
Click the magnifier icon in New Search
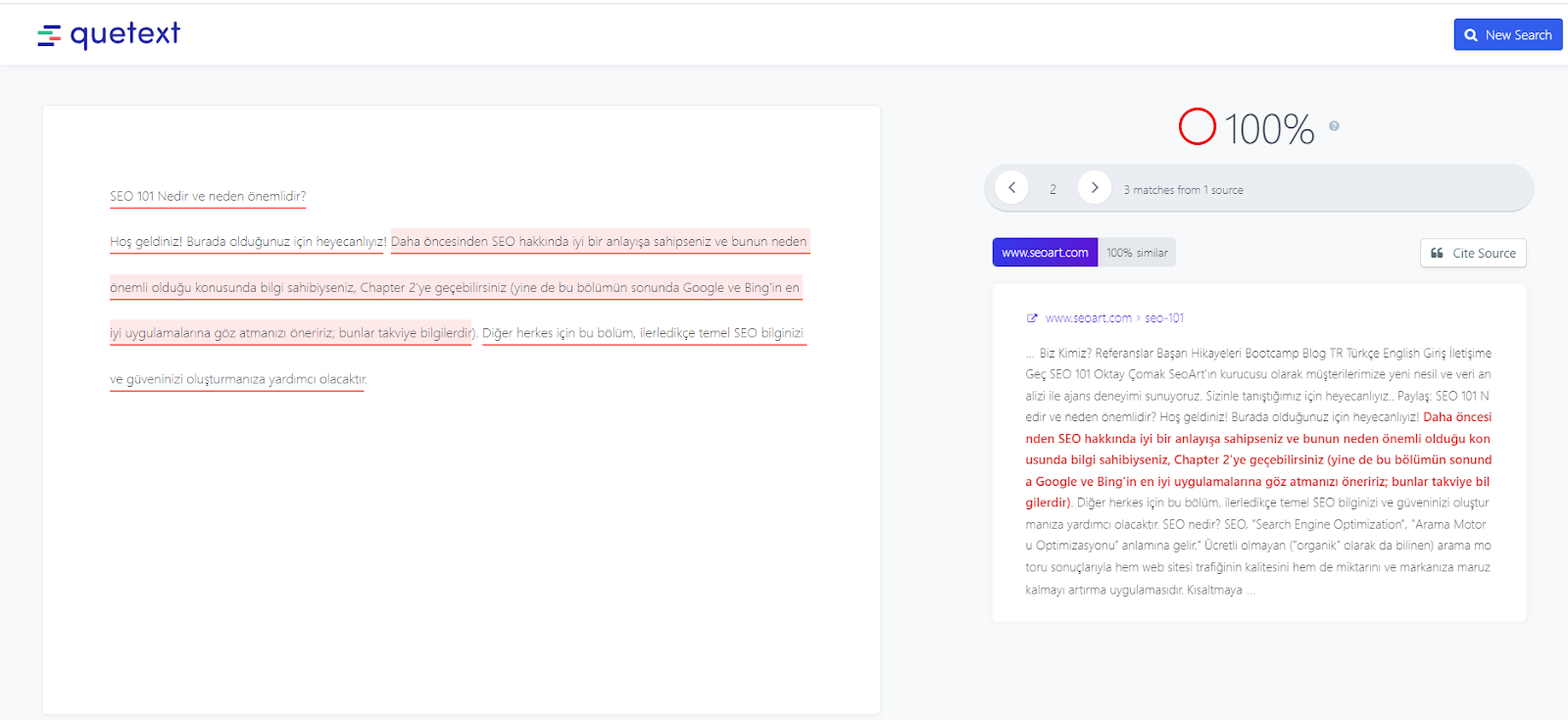[1471, 35]
